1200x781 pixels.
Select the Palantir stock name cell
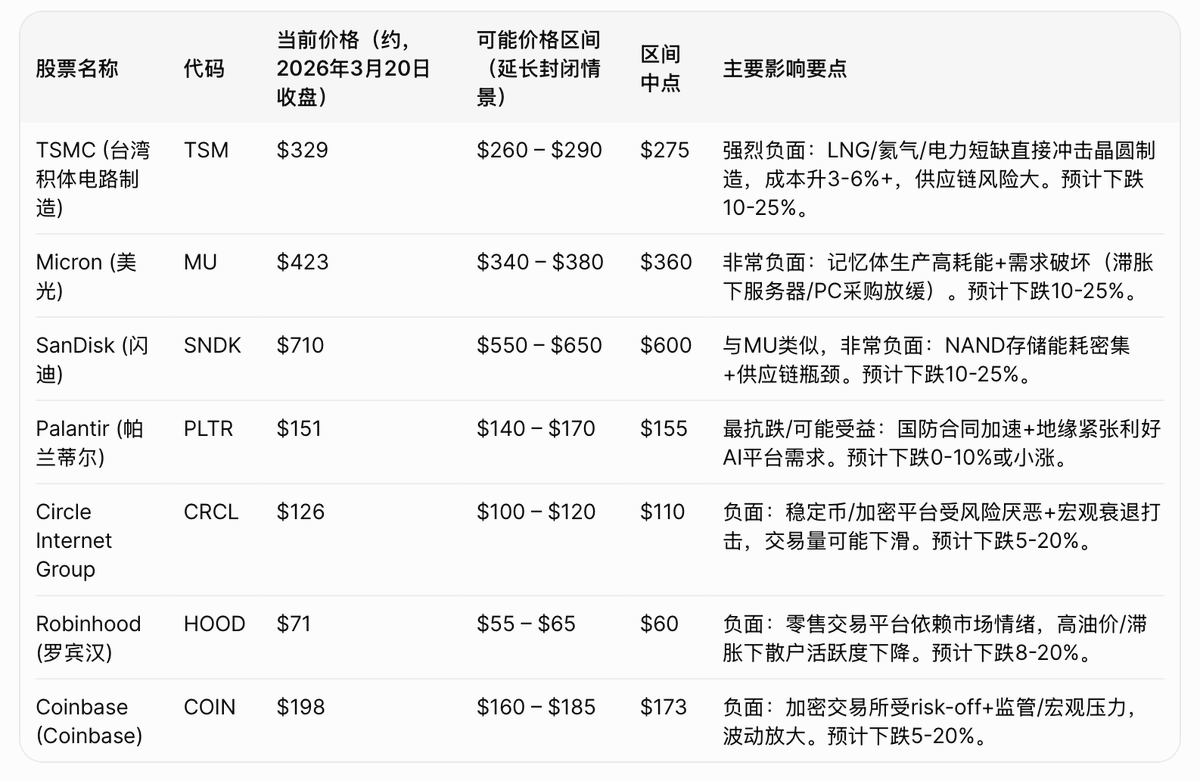pyautogui.click(x=89, y=442)
